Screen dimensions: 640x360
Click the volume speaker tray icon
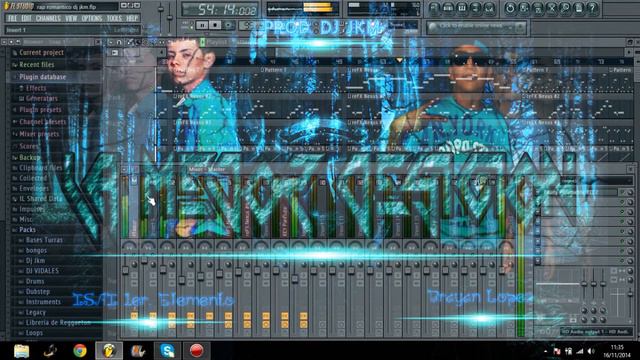pyautogui.click(x=591, y=351)
